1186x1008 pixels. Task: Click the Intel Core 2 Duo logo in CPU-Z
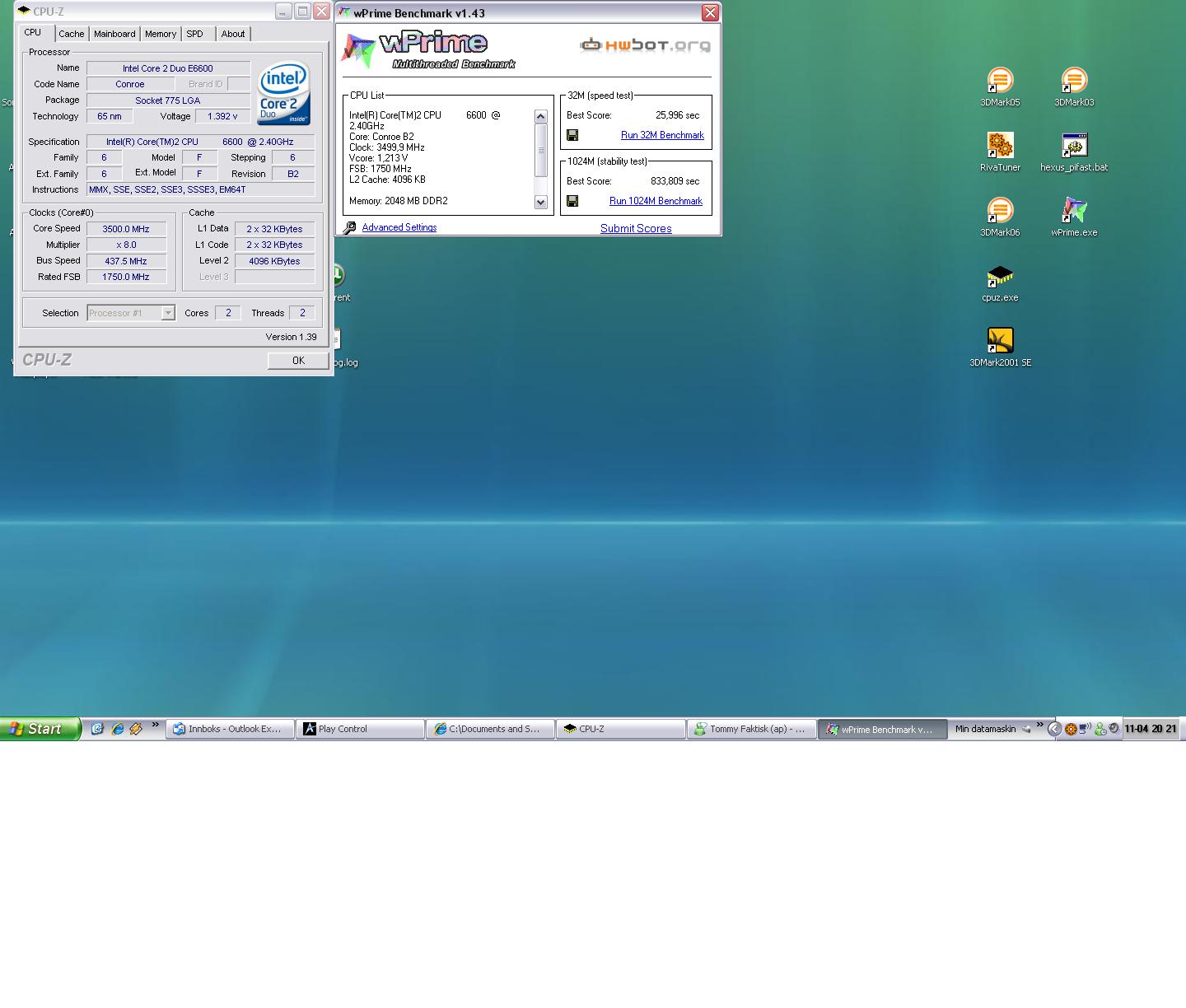click(283, 92)
